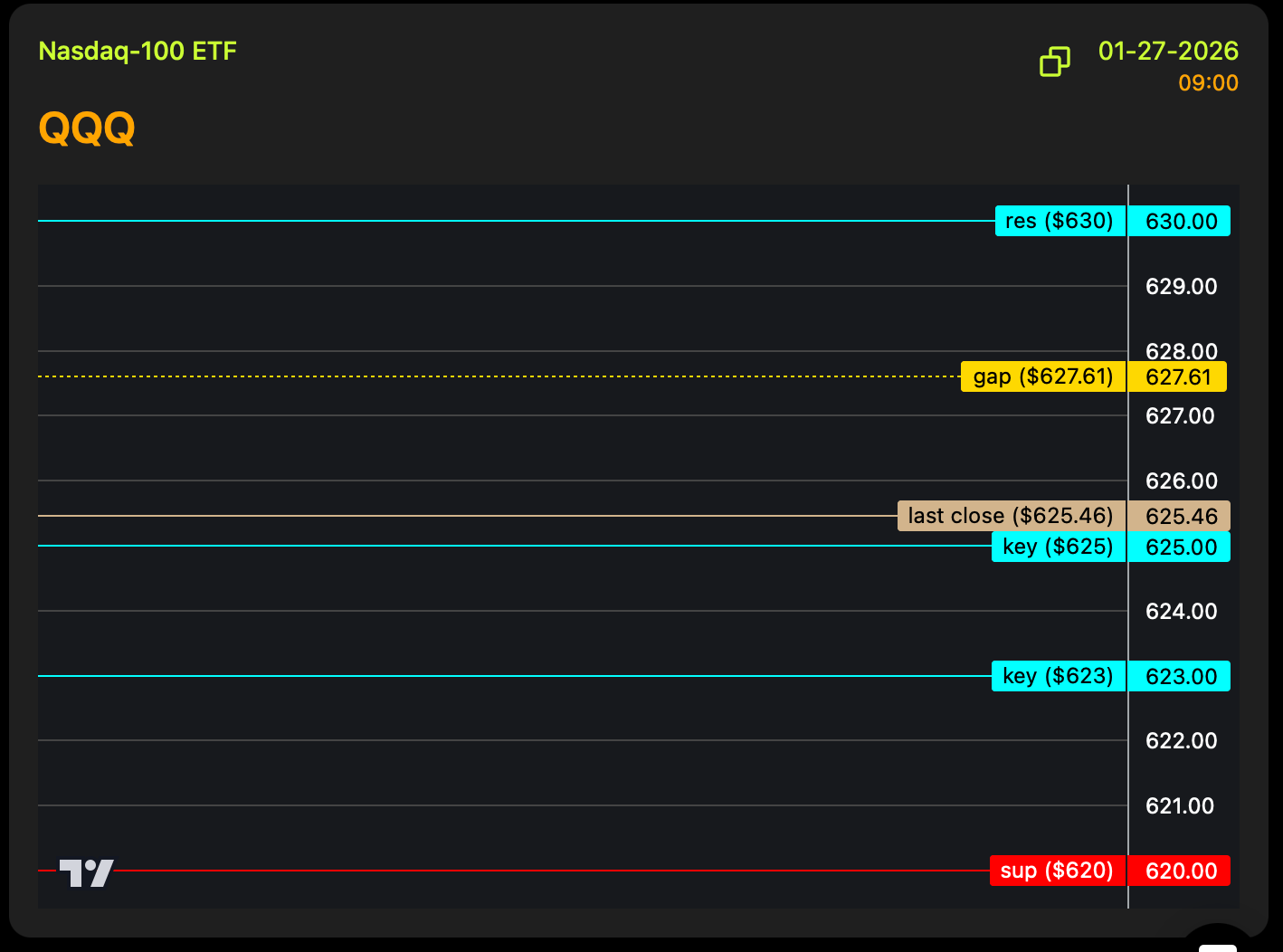Click the yellow 627.61 price axis tag

pos(1177,377)
